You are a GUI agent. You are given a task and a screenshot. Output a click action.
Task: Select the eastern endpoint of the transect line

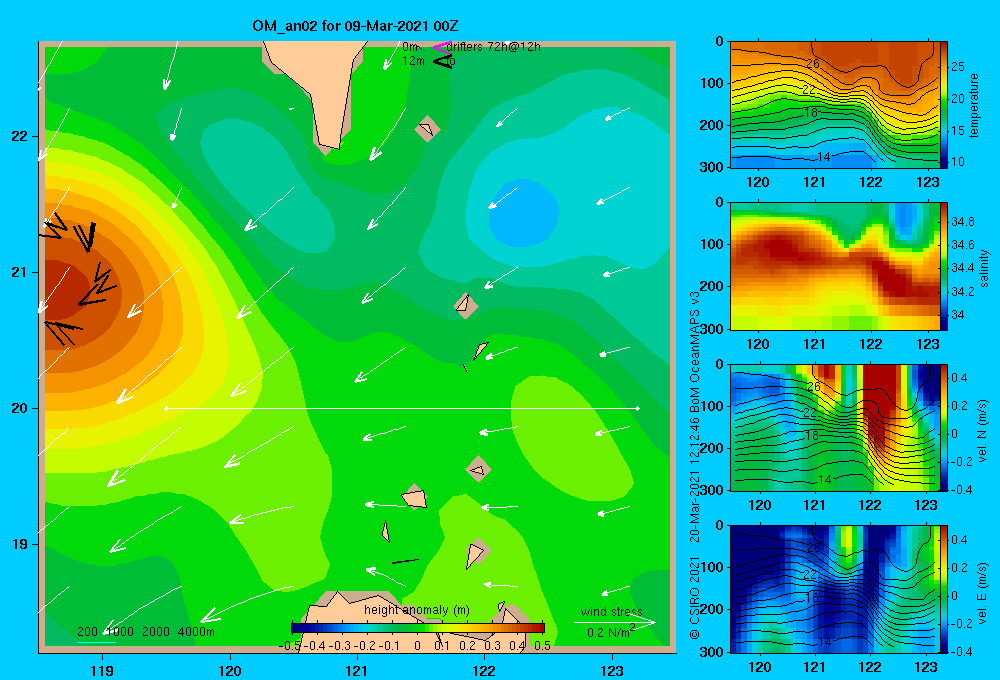pos(638,408)
